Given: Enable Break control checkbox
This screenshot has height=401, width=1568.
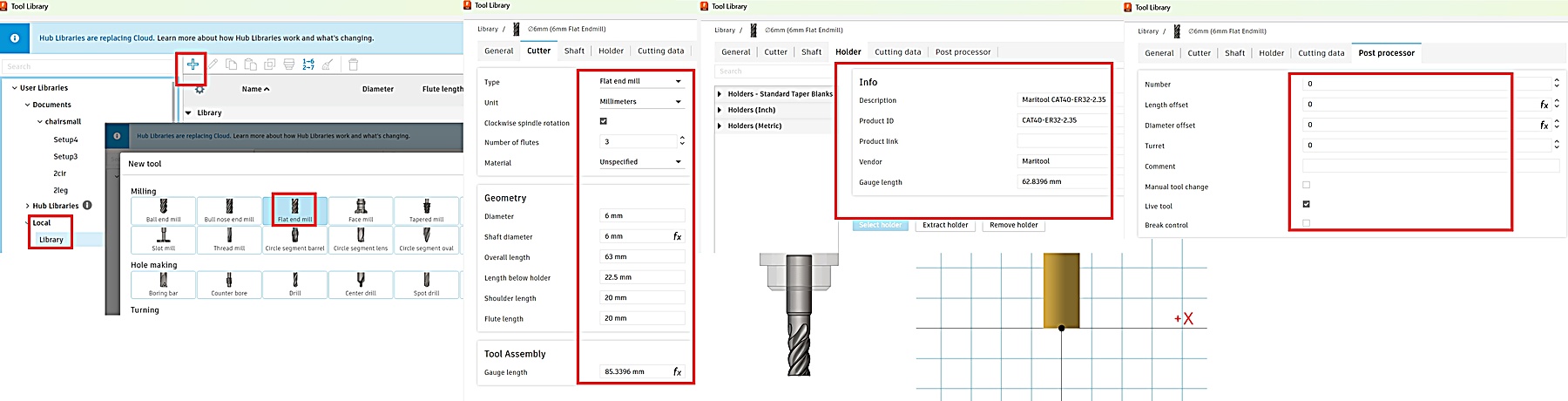Looking at the screenshot, I should (1306, 223).
